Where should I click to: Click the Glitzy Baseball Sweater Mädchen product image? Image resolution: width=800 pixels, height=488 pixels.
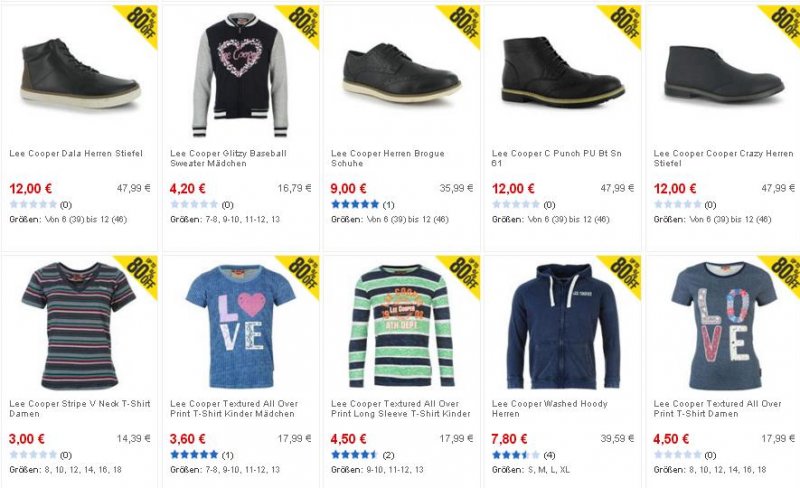pyautogui.click(x=240, y=75)
